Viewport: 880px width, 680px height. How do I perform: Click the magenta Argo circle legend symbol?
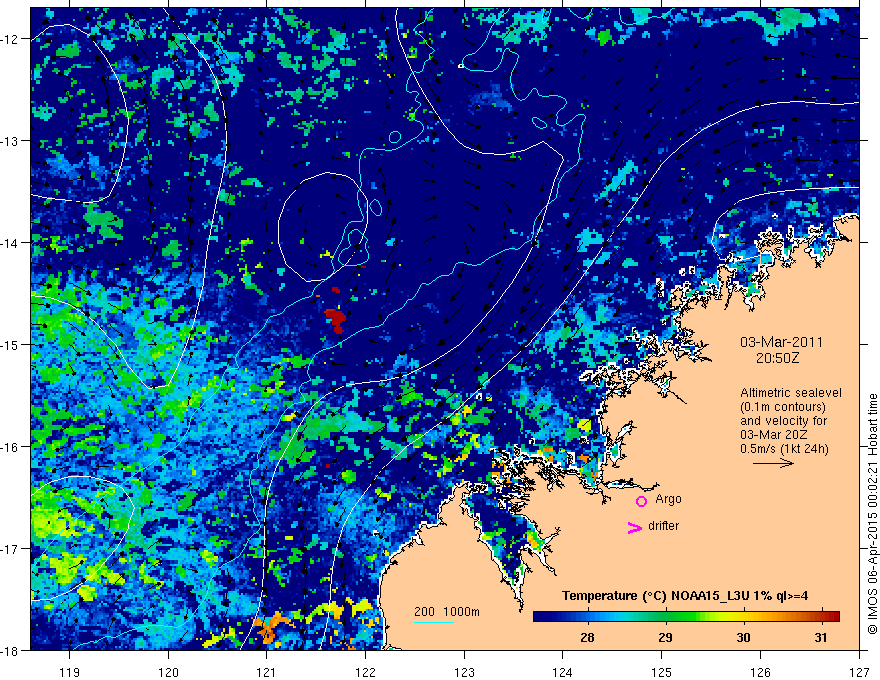tap(641, 501)
